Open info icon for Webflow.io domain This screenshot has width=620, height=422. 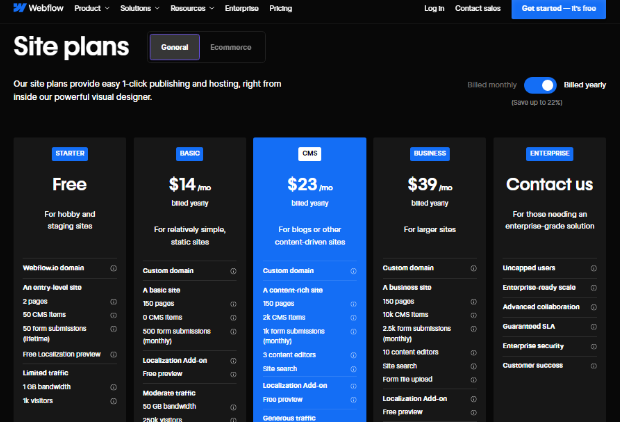pos(113,268)
